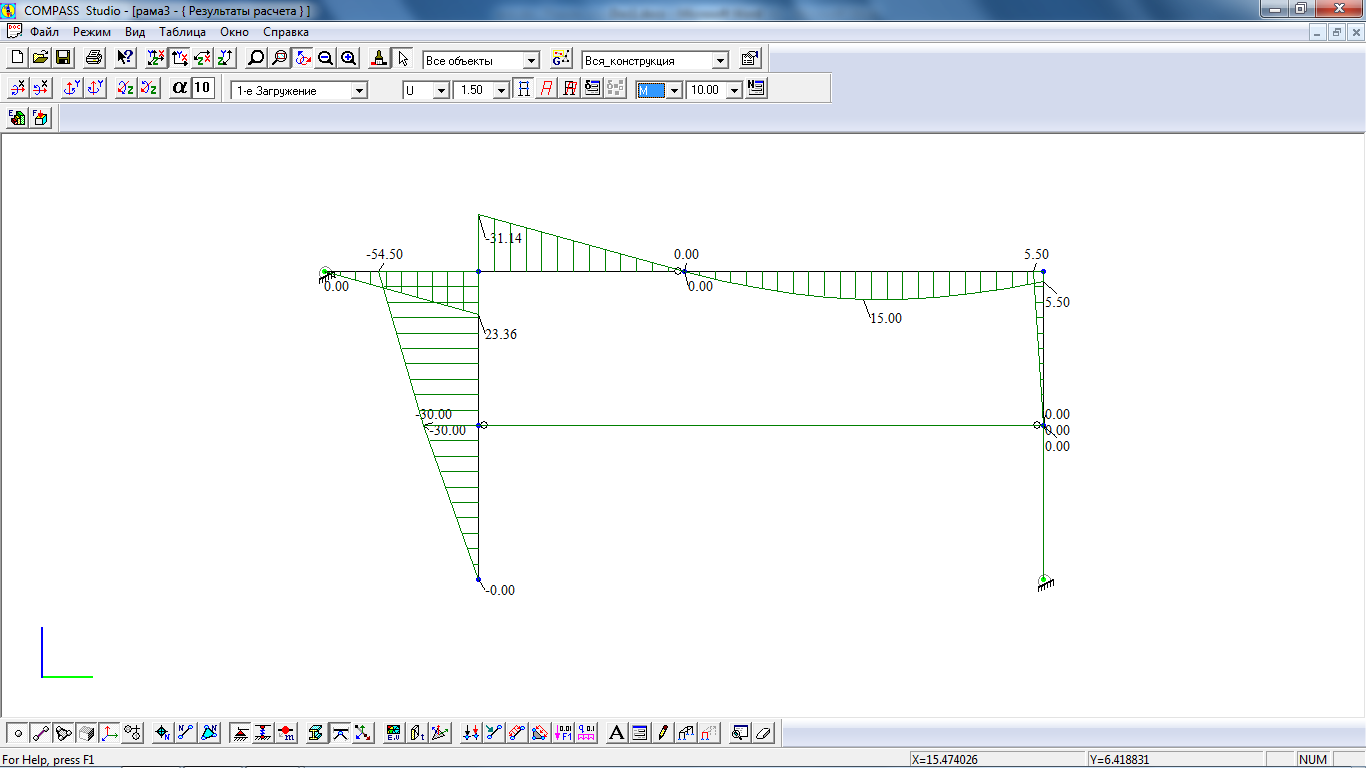The width and height of the screenshot is (1366, 768).
Task: Click the 31.14 moment value label
Action: [504, 238]
